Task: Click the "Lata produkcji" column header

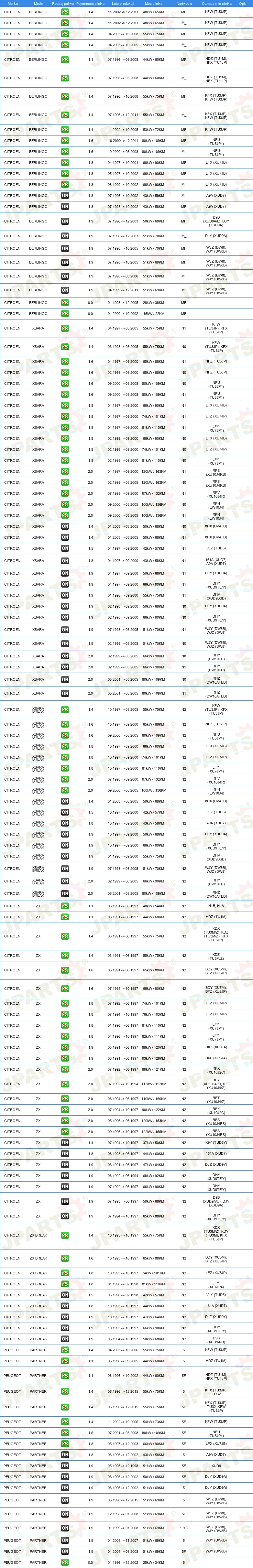Action: coord(123,3)
